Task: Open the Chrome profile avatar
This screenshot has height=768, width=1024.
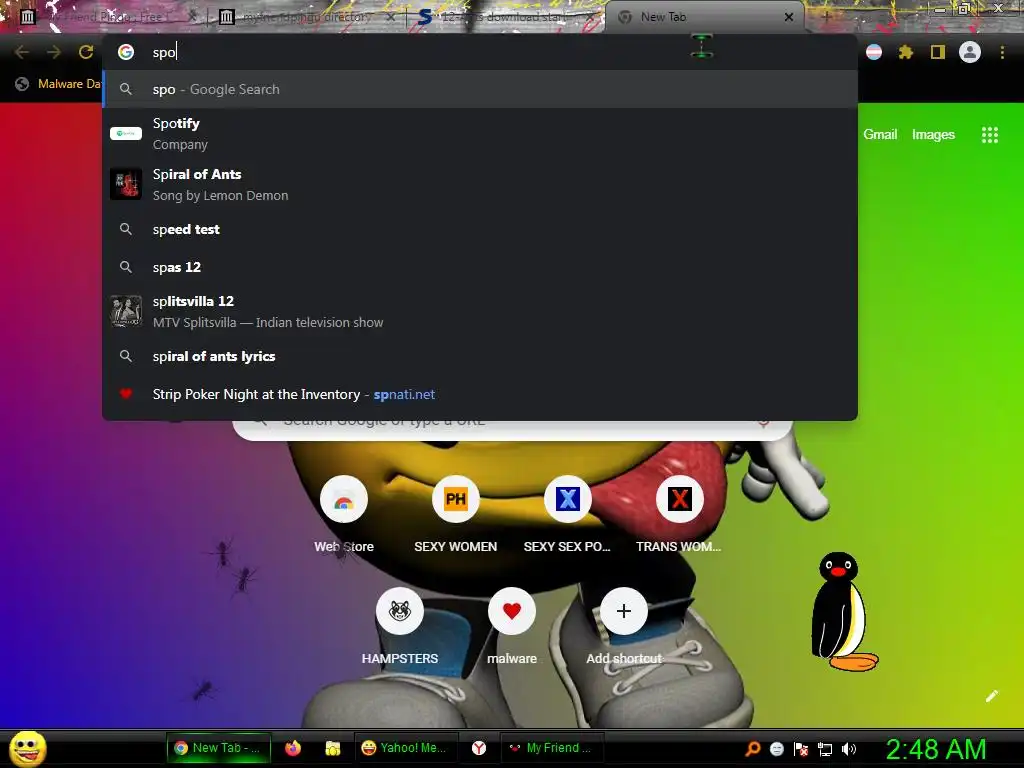Action: click(970, 52)
